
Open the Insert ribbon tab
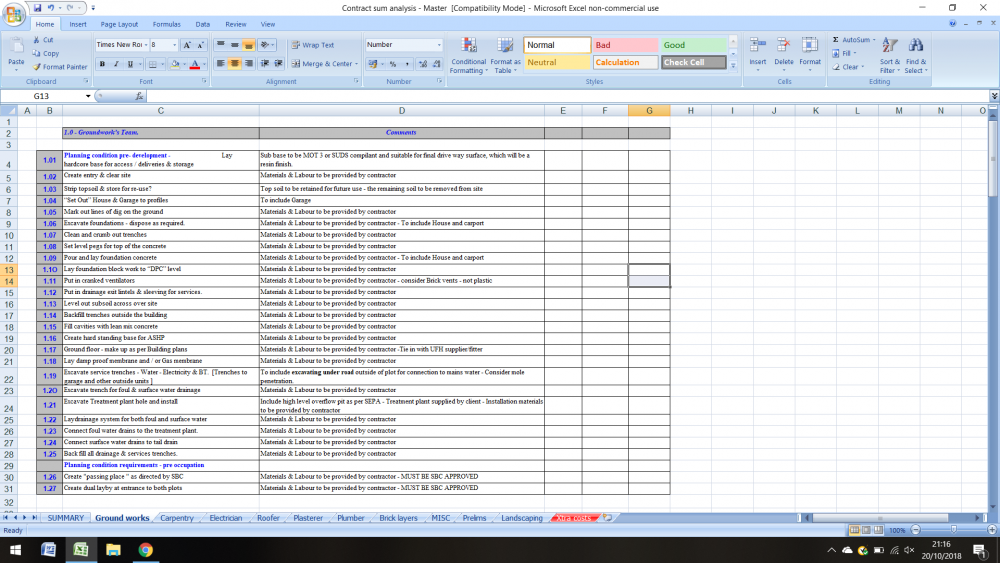[78, 24]
